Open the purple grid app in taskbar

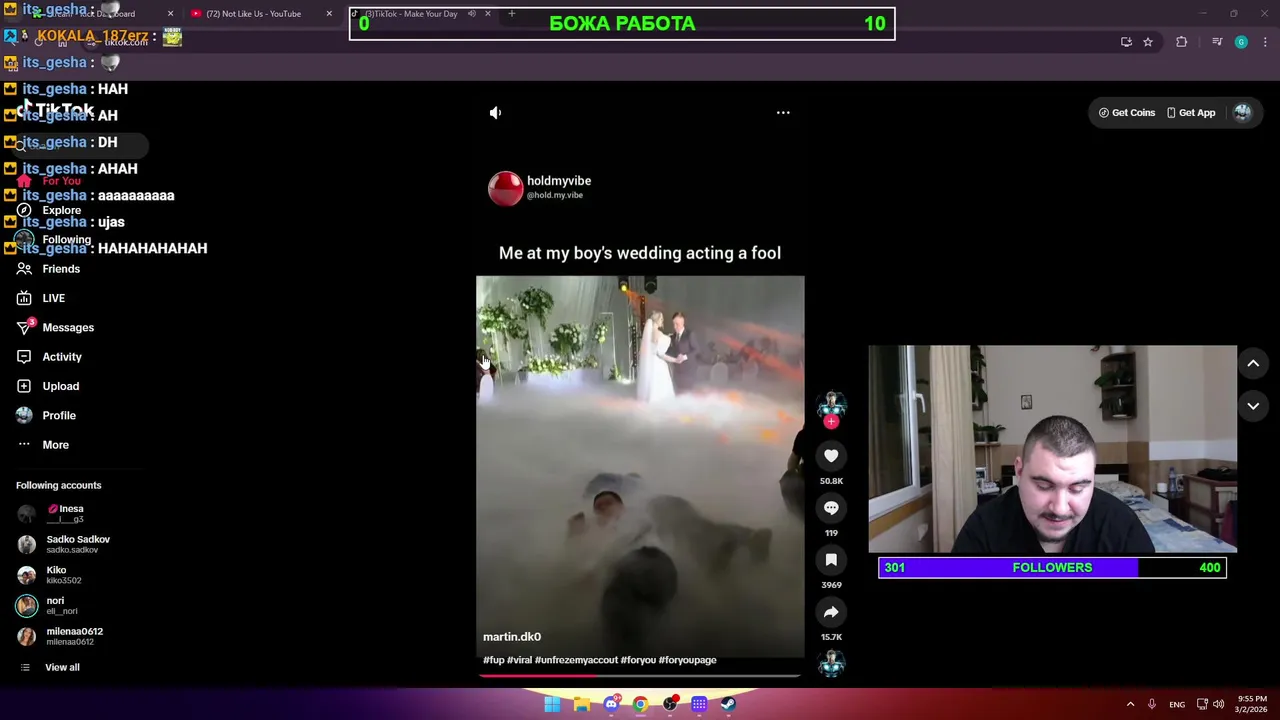pyautogui.click(x=699, y=704)
